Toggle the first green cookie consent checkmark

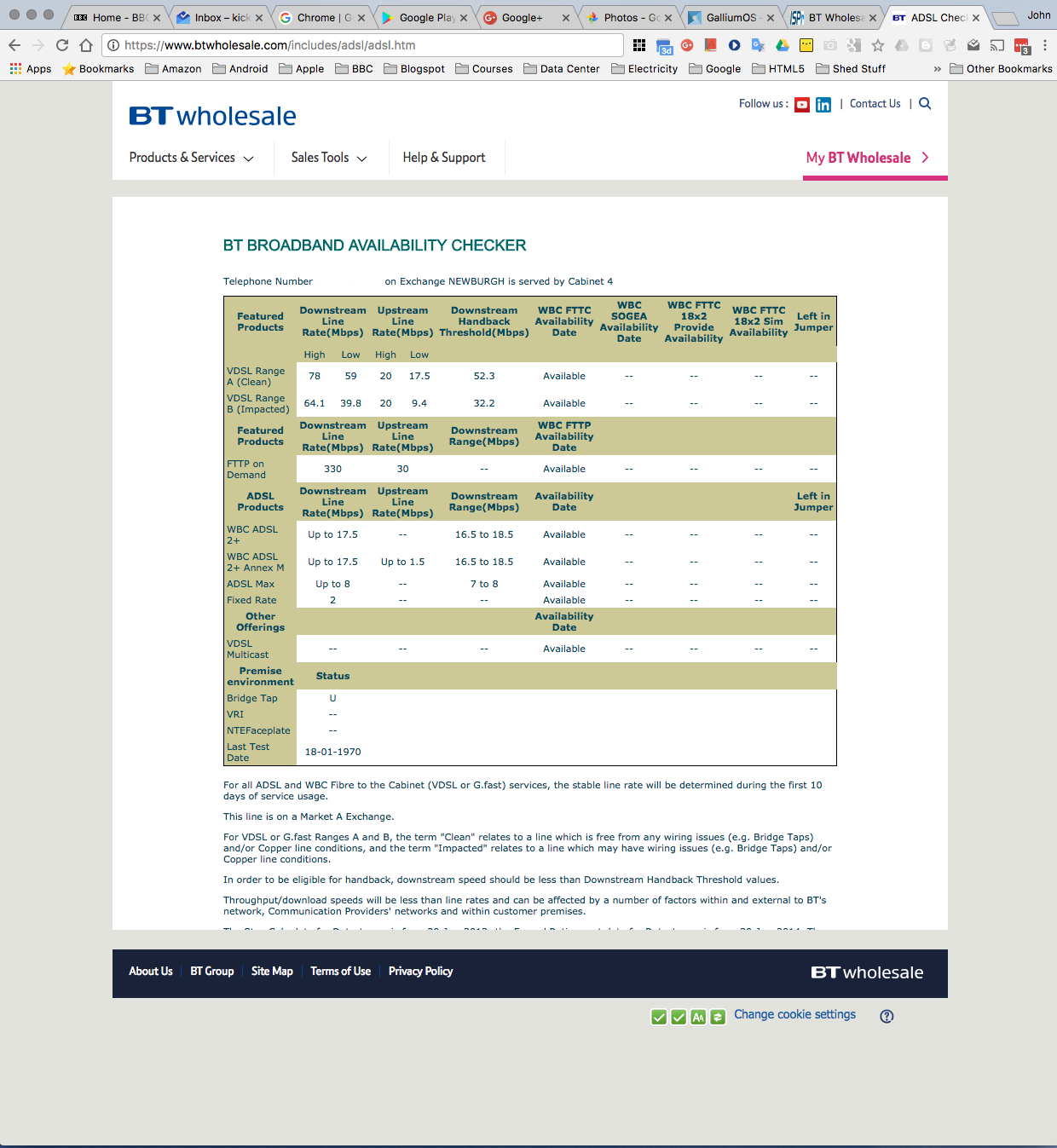pos(659,1016)
